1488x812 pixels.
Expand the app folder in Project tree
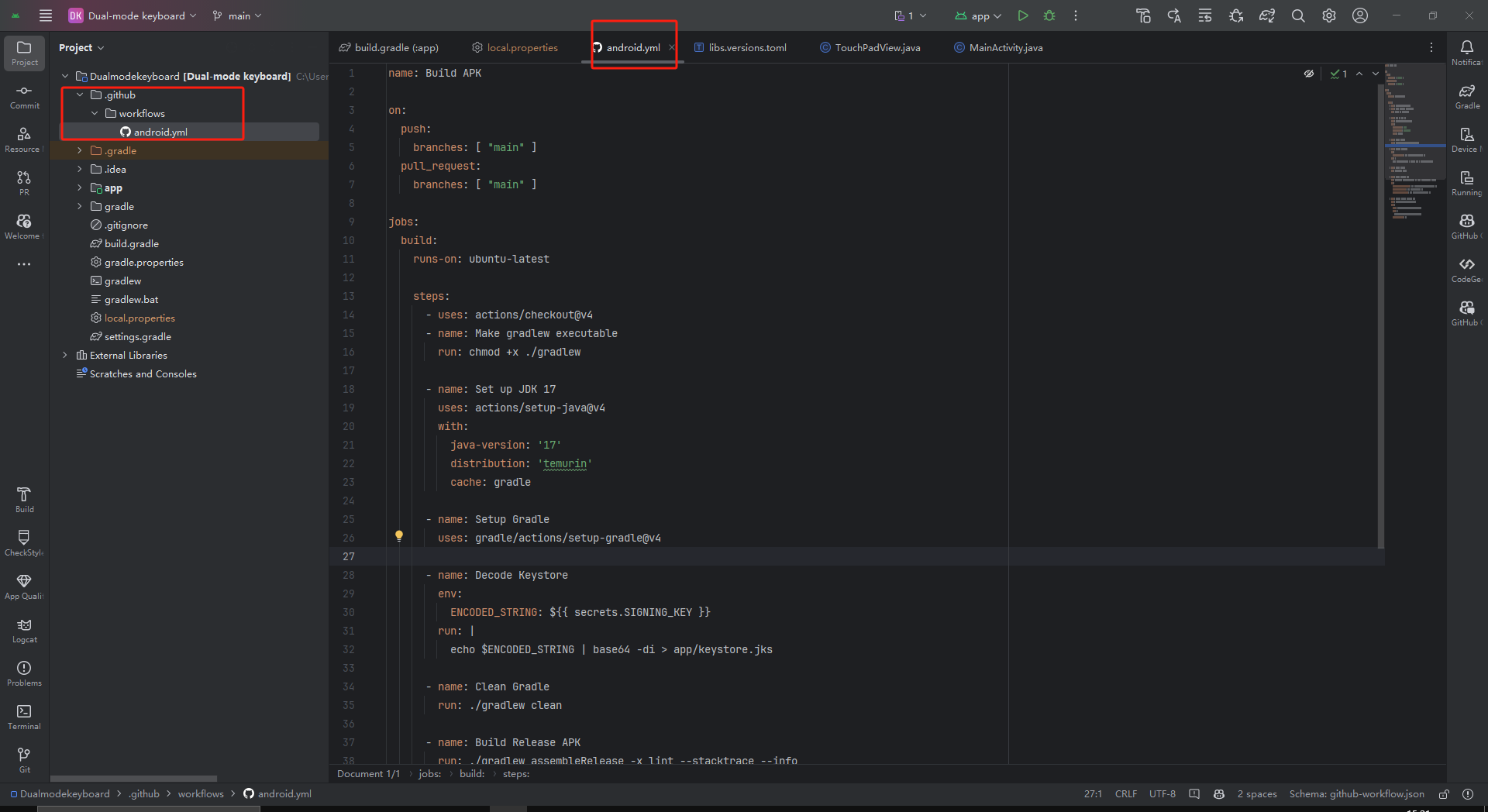pyautogui.click(x=78, y=188)
